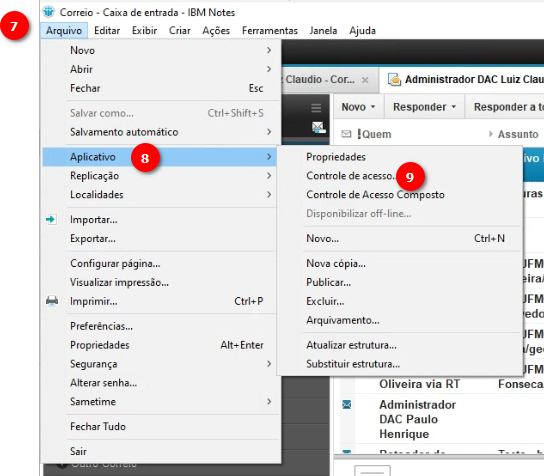This screenshot has height=476, width=544.
Task: Open Propriedades in Aplicativo submenu
Action: pos(400,157)
